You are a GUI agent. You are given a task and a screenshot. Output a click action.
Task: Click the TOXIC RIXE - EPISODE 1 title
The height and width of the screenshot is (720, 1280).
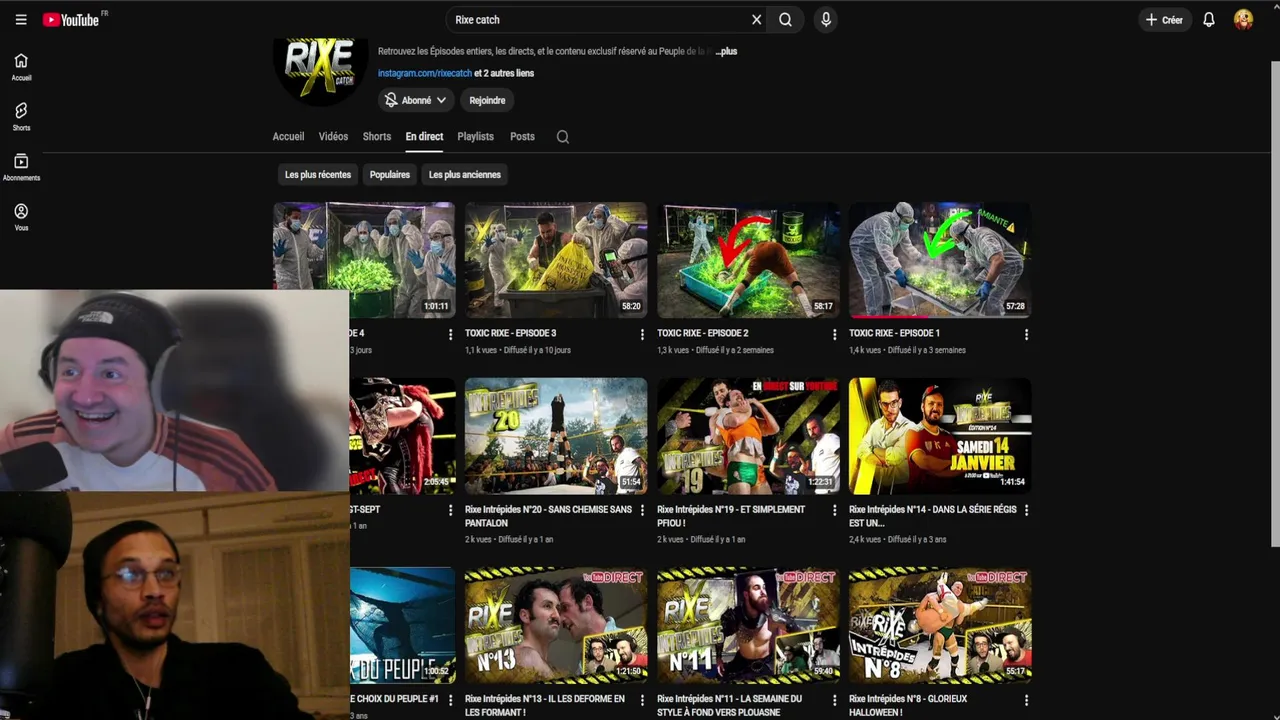click(894, 333)
